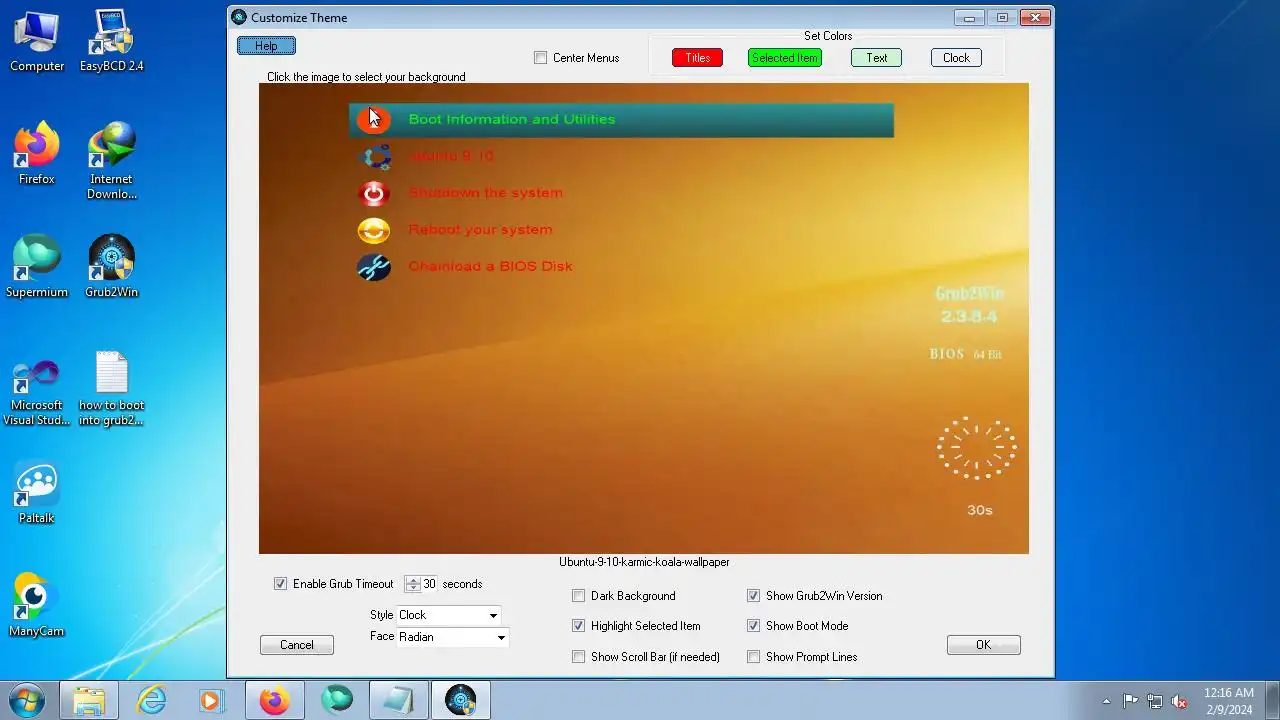
Task: Click the '30s' countdown text in preview
Action: coord(980,510)
